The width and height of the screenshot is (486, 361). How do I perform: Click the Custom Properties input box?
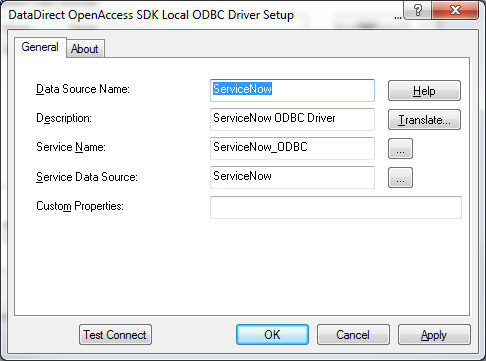336,207
